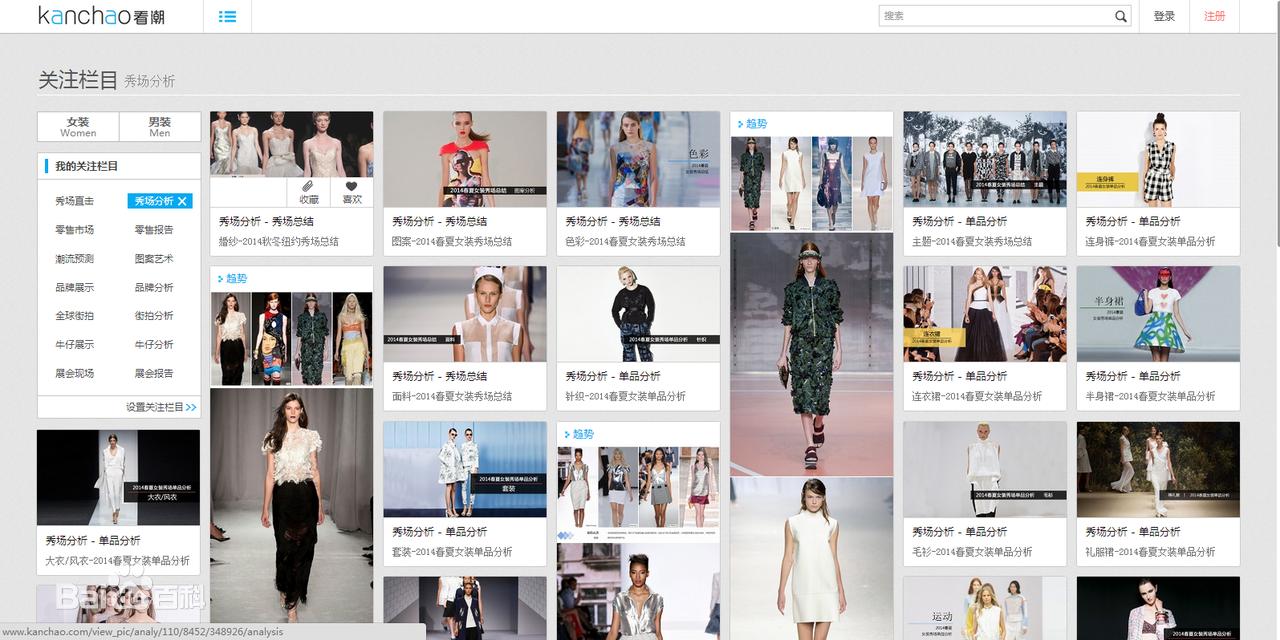Switch to 男装 Men tab
The height and width of the screenshot is (640, 1280).
coord(160,127)
